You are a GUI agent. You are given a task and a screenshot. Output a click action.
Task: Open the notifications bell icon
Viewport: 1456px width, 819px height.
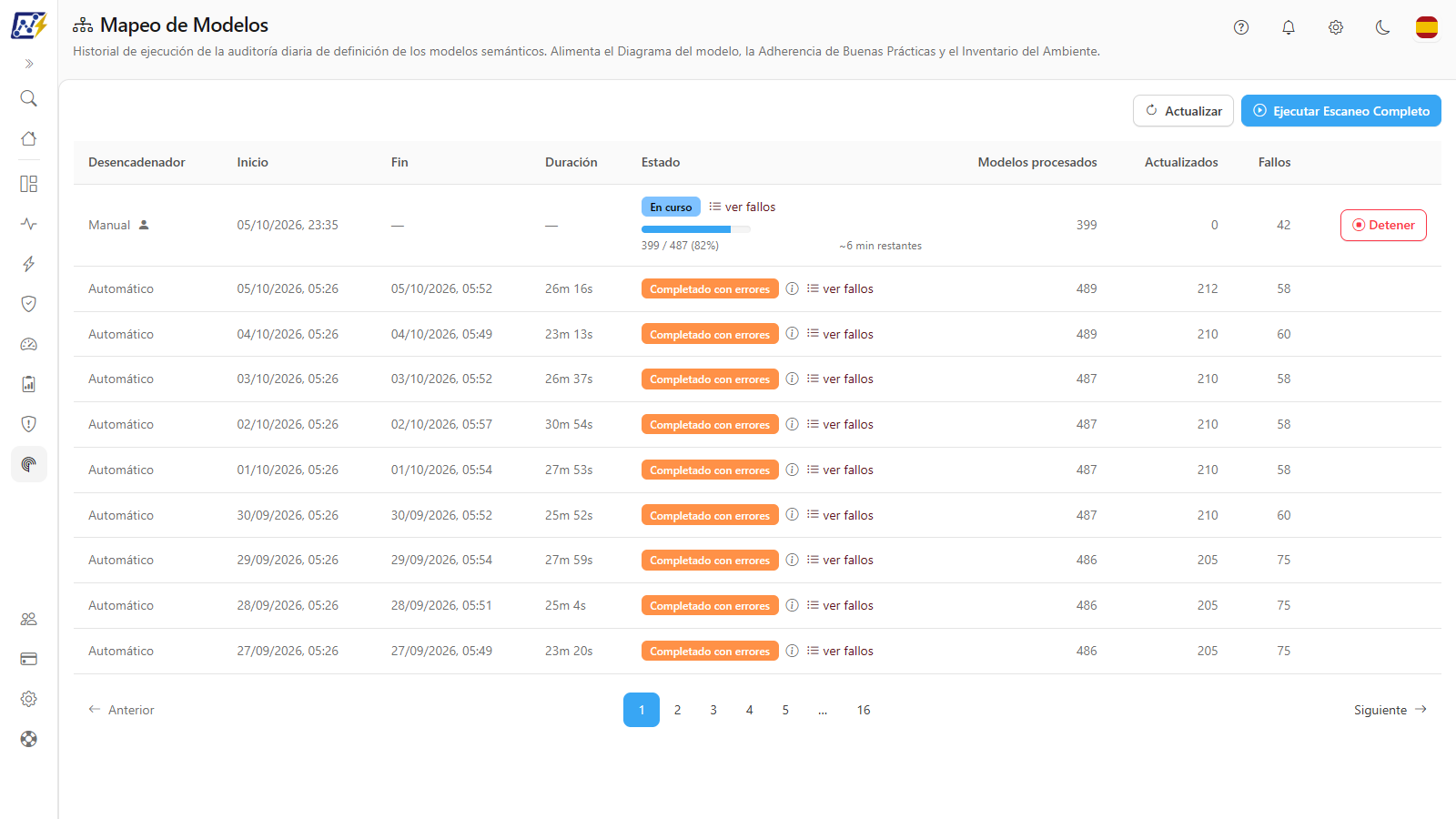point(1289,27)
